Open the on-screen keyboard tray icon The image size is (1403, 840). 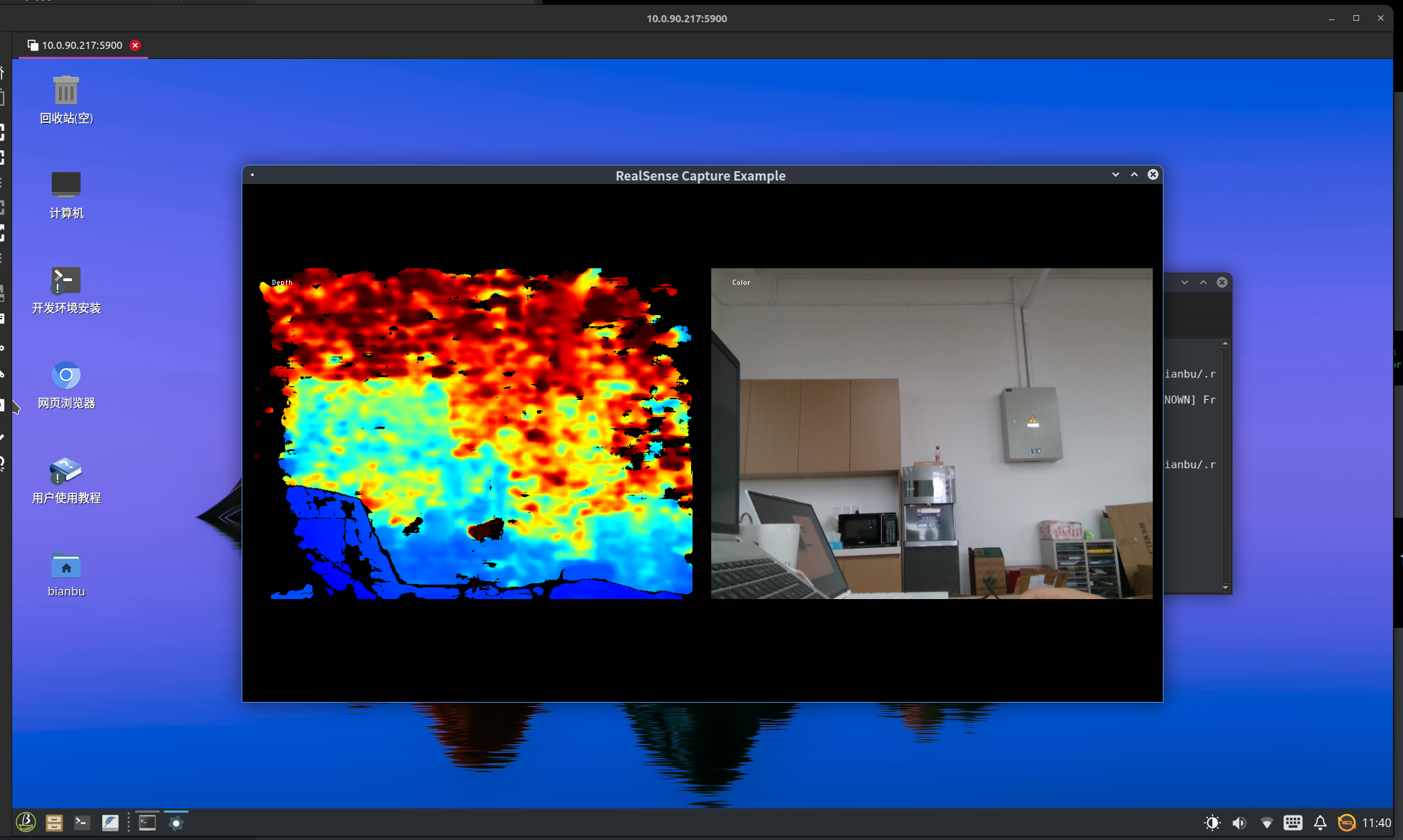[1293, 823]
